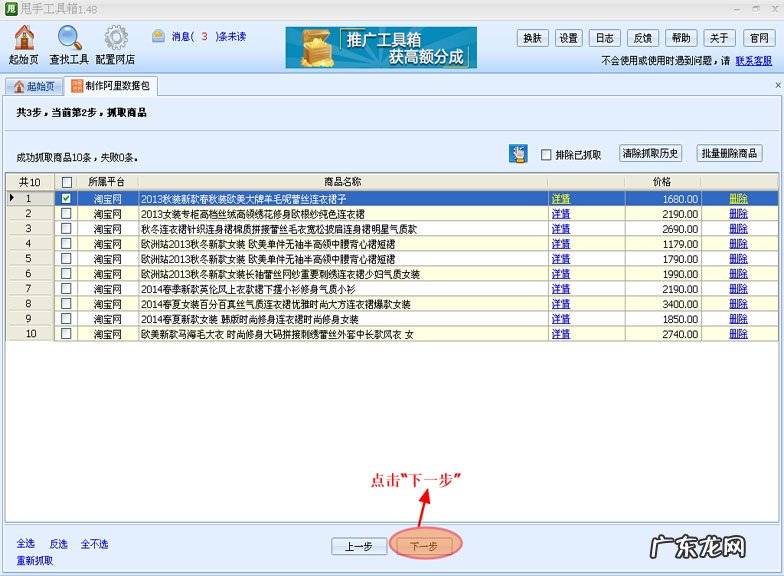Enable the 排除已抓取 checkbox
This screenshot has height=576, width=784.
pos(546,154)
